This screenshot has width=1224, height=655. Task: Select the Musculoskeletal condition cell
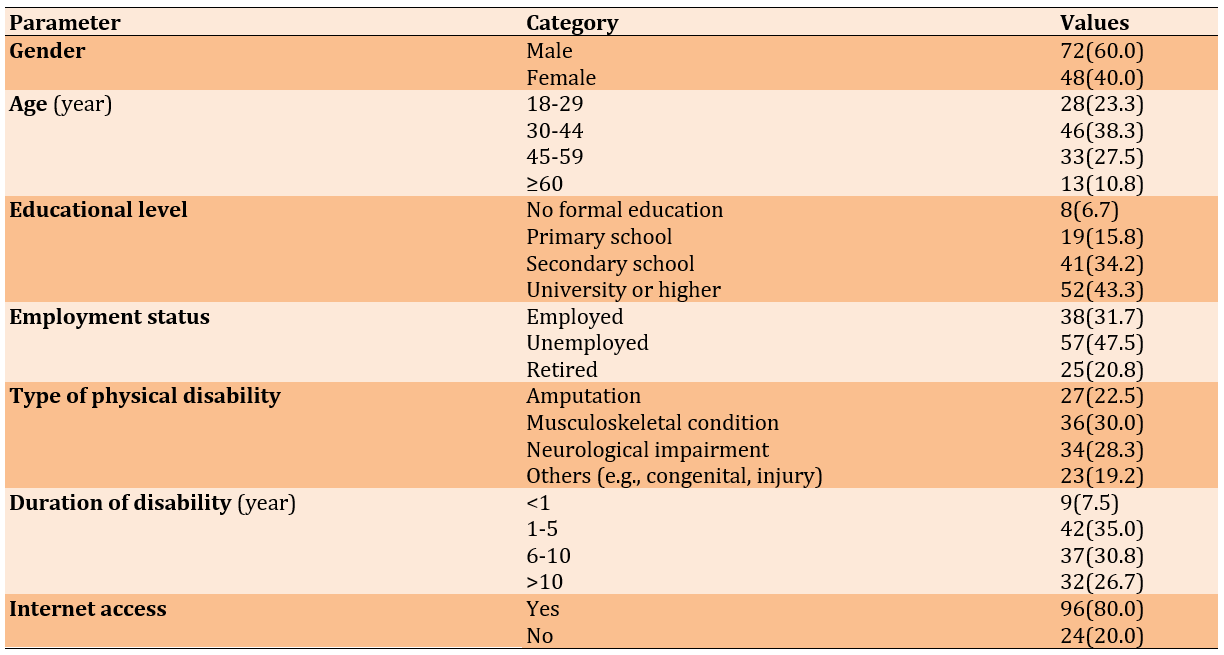pyautogui.click(x=652, y=423)
